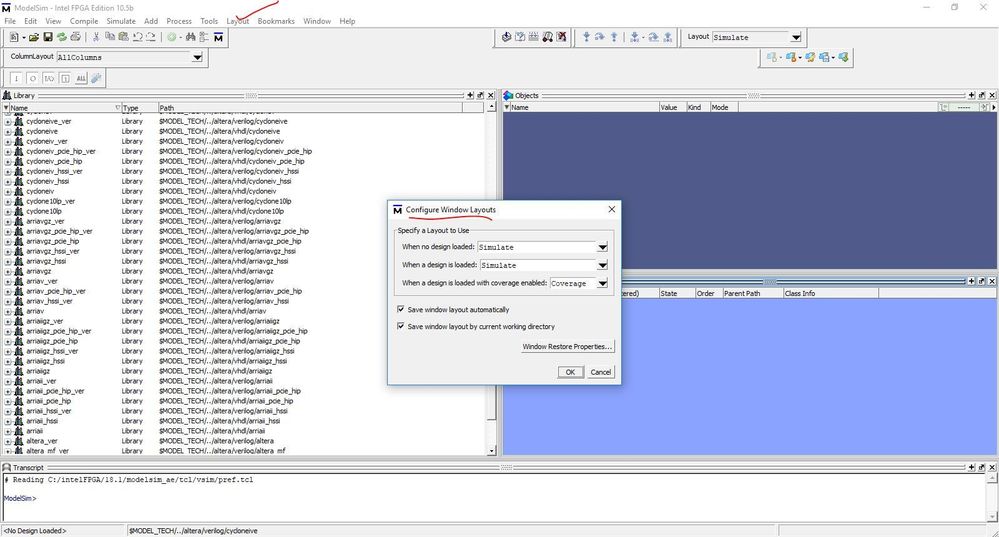The width and height of the screenshot is (999, 537).
Task: Click the Print toolbar icon
Action: [x=75, y=38]
